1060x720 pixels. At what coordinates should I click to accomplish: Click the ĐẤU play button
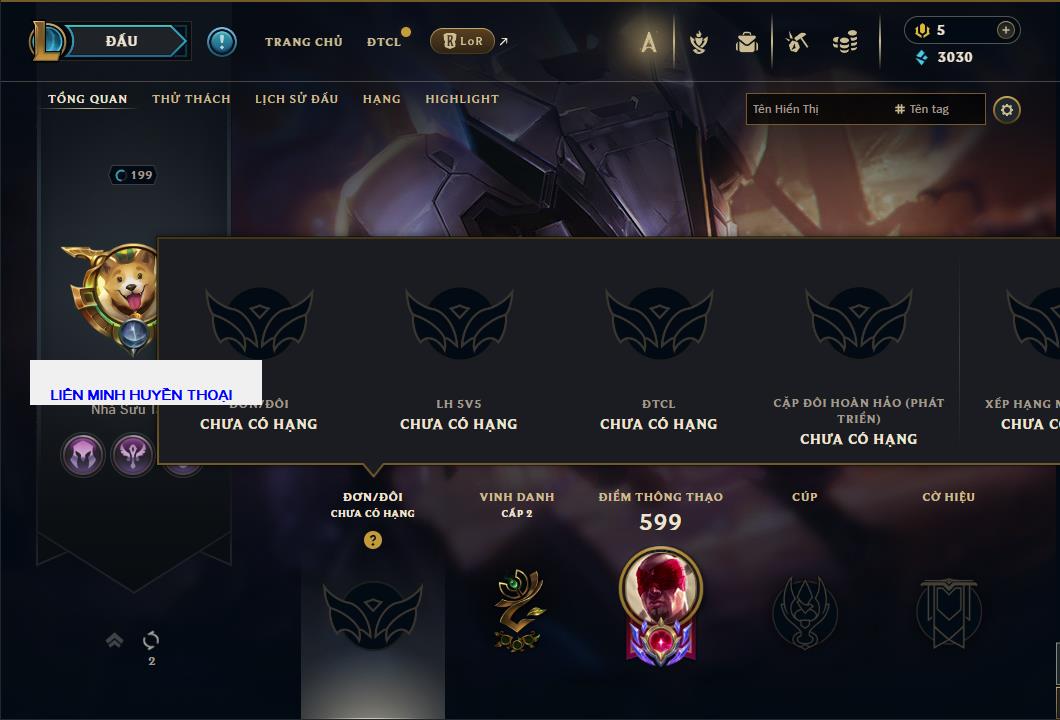(122, 41)
